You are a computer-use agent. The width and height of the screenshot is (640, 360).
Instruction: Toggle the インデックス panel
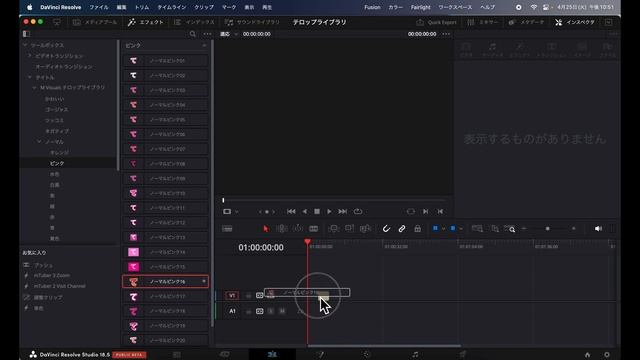click(x=194, y=22)
